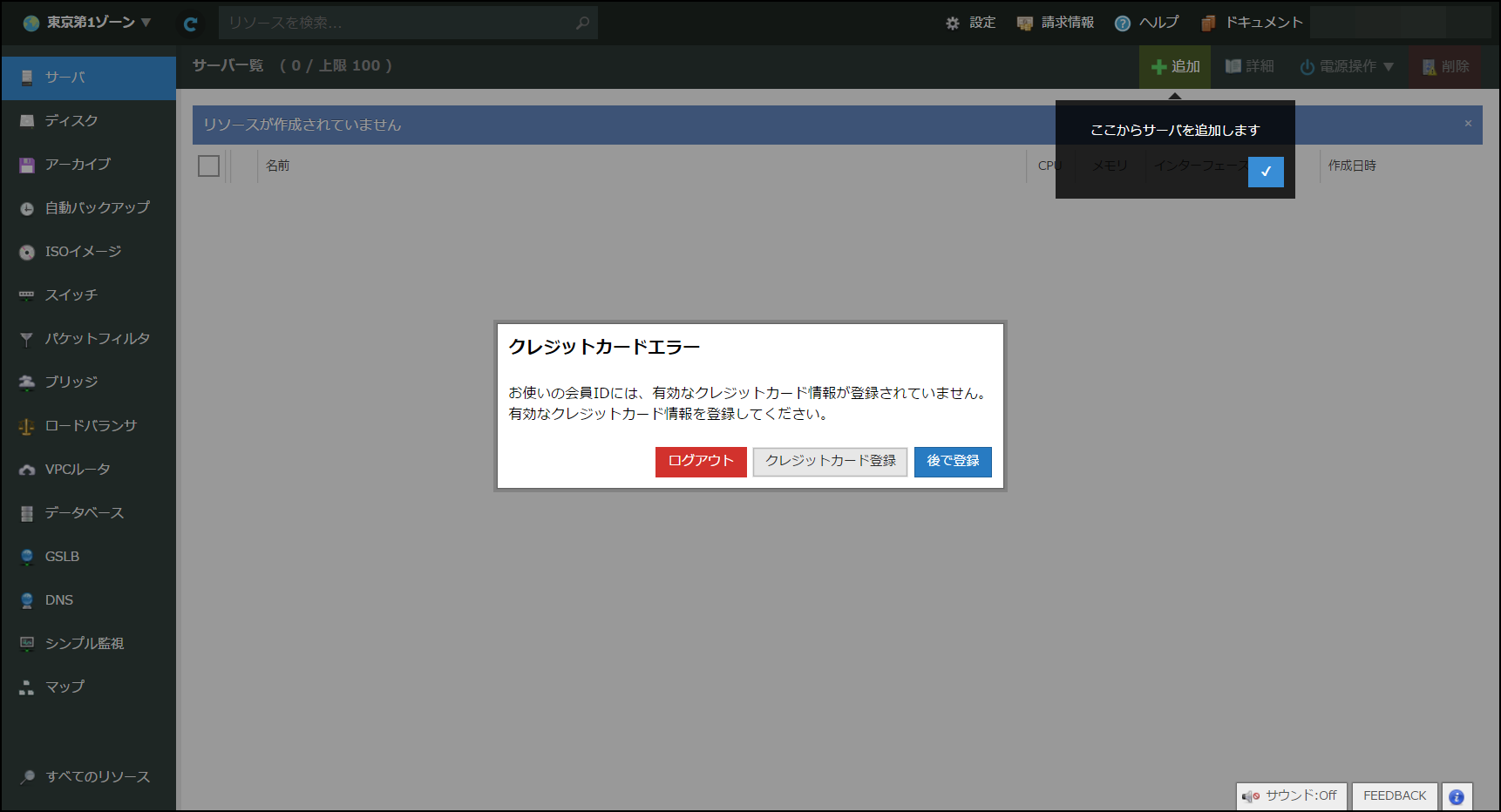Confirm the tooltip with blue checkmark button
The image size is (1501, 812).
[1266, 172]
